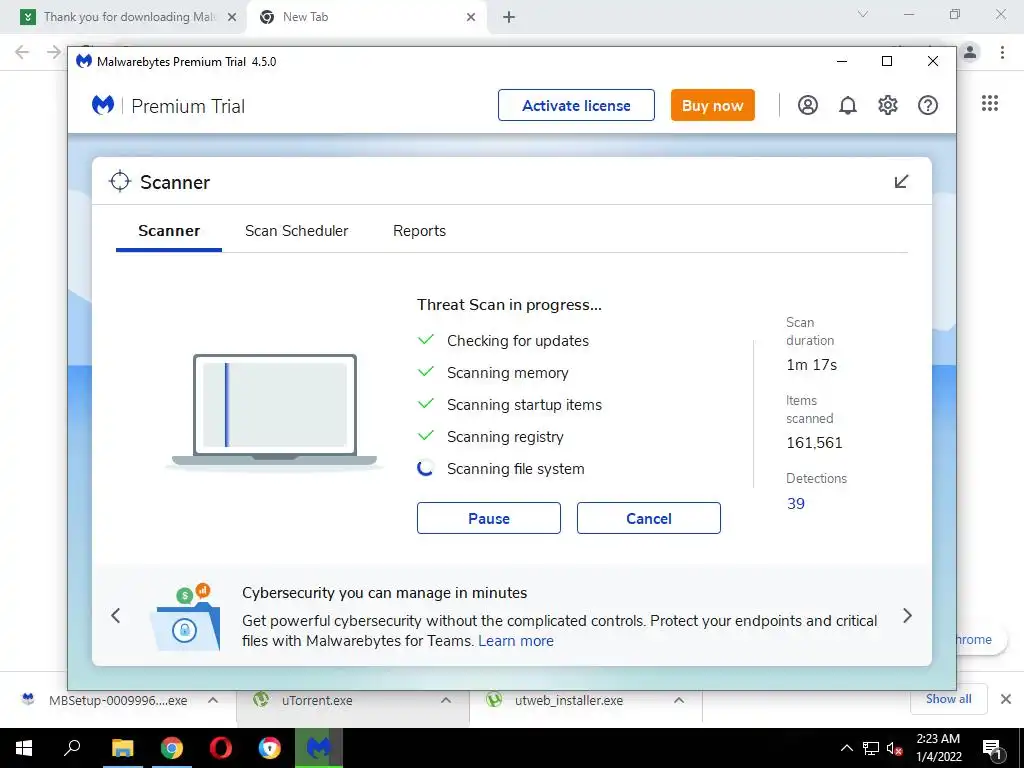Image resolution: width=1024 pixels, height=768 pixels.
Task: Click Scanning file system status text
Action: [515, 469]
